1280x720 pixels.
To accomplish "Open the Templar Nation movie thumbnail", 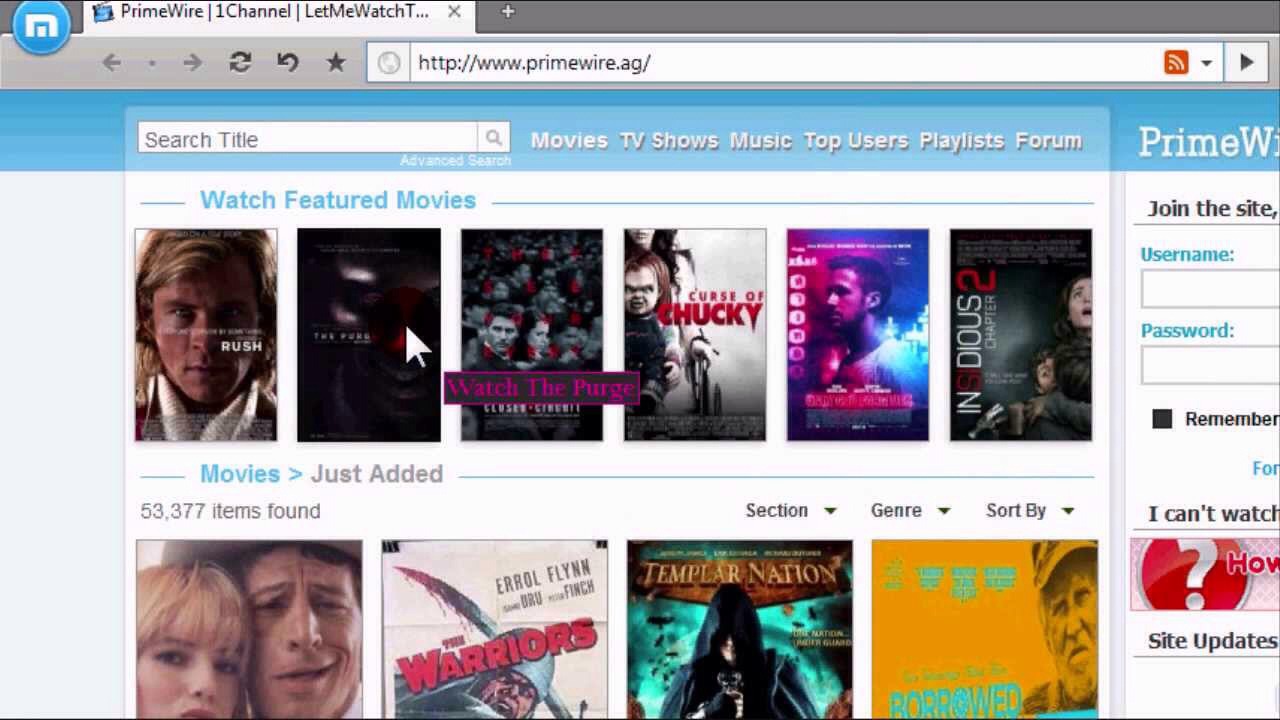I will (740, 630).
